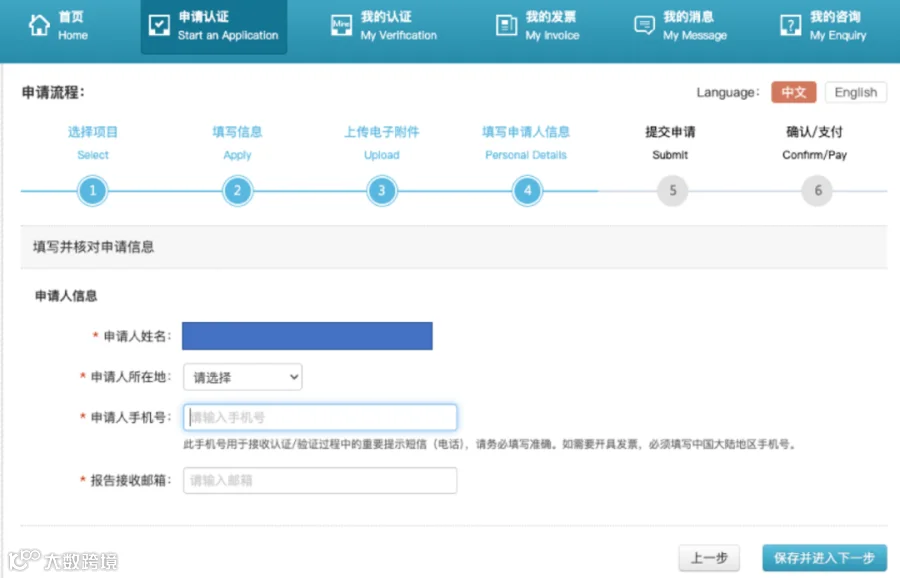This screenshot has width=900, height=578.
Task: Click the My Verification icon
Action: pos(342,26)
